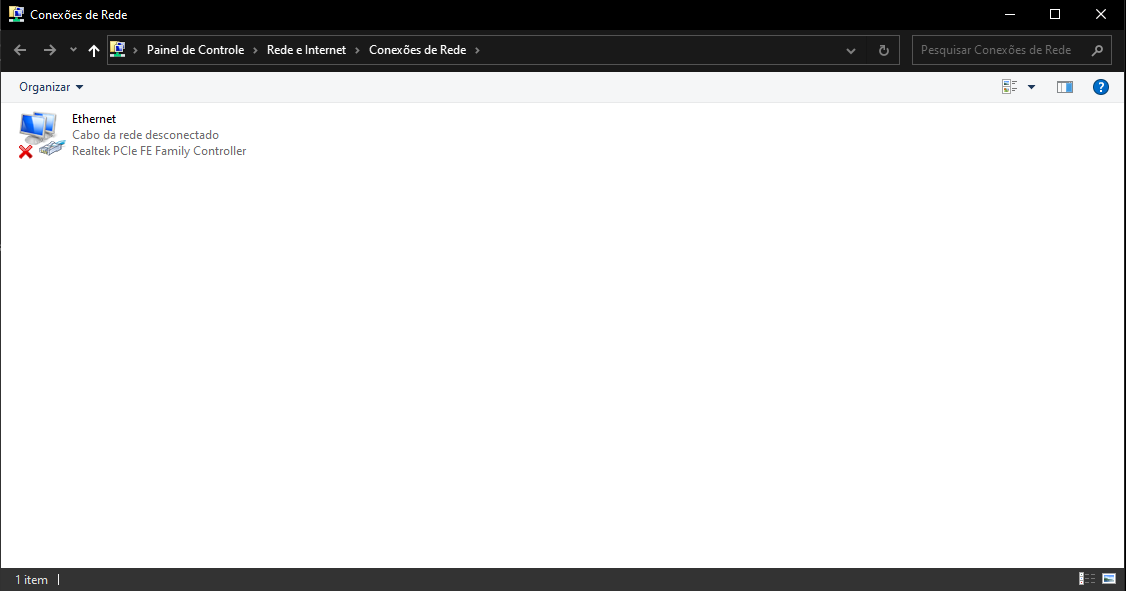Navigate to Painel de Controle breadcrumb
Image resolution: width=1126 pixels, height=591 pixels.
[195, 50]
